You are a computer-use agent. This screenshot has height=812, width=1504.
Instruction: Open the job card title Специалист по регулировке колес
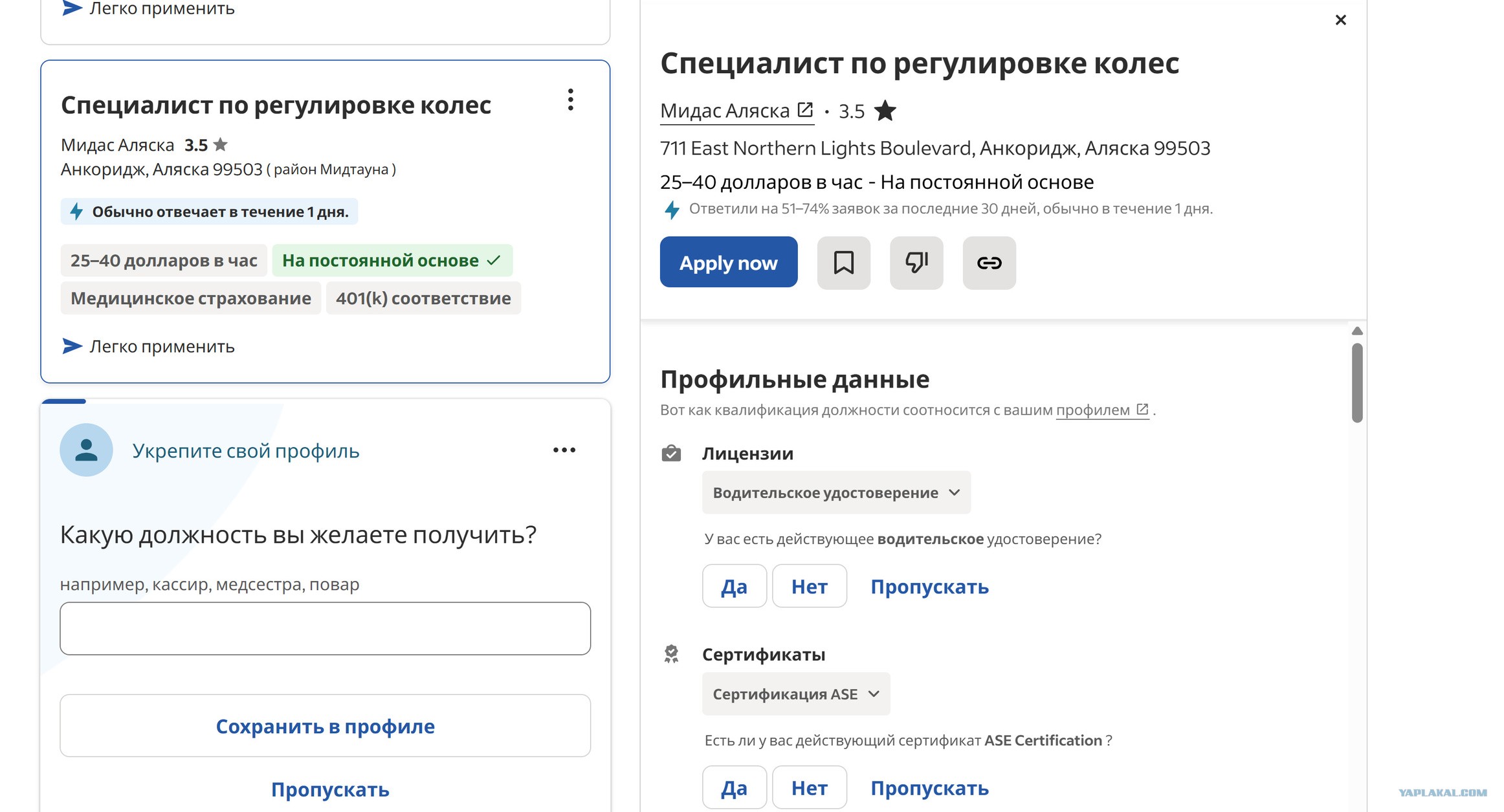pos(276,105)
